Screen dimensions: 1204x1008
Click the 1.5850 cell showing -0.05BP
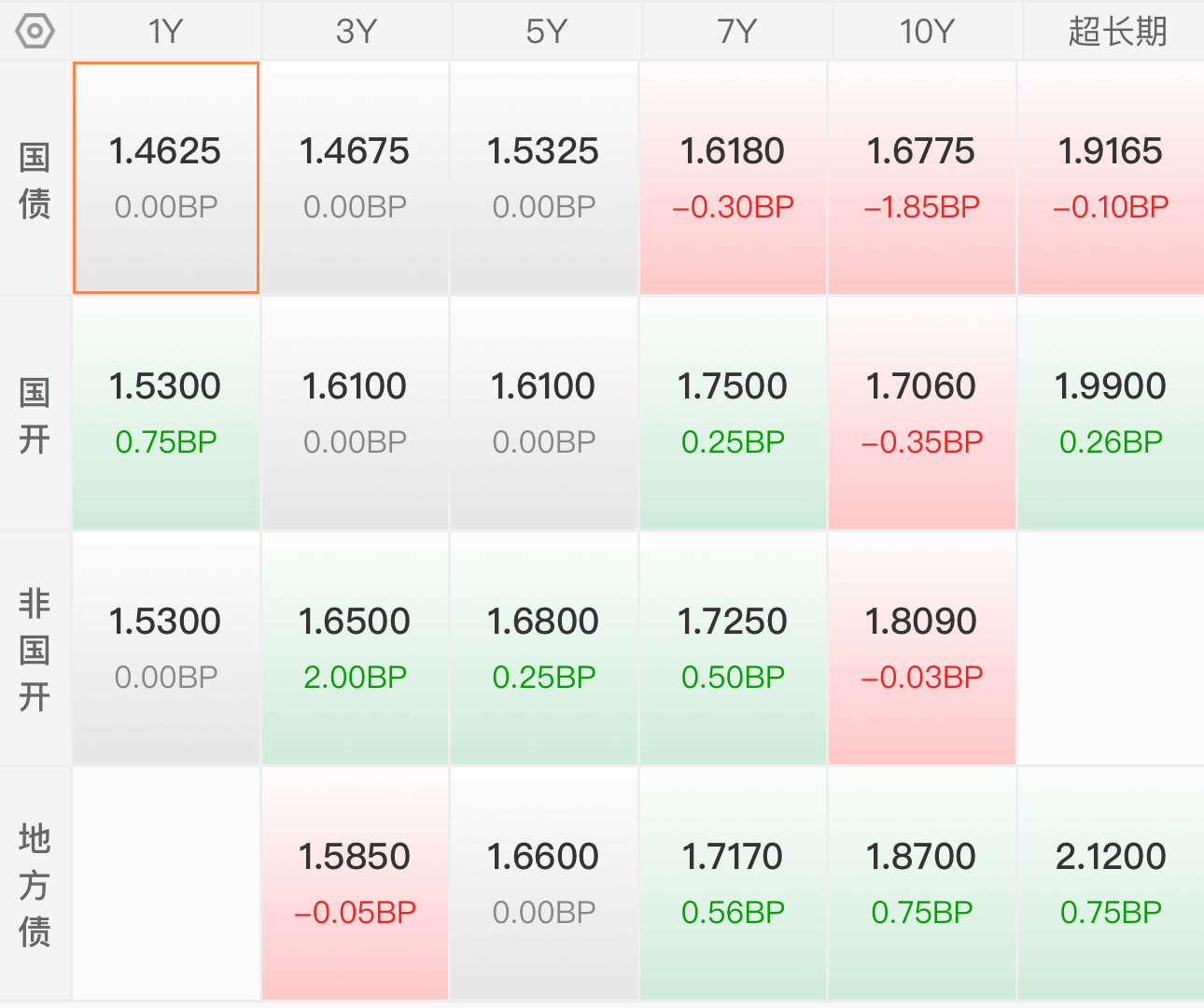pyautogui.click(x=355, y=884)
